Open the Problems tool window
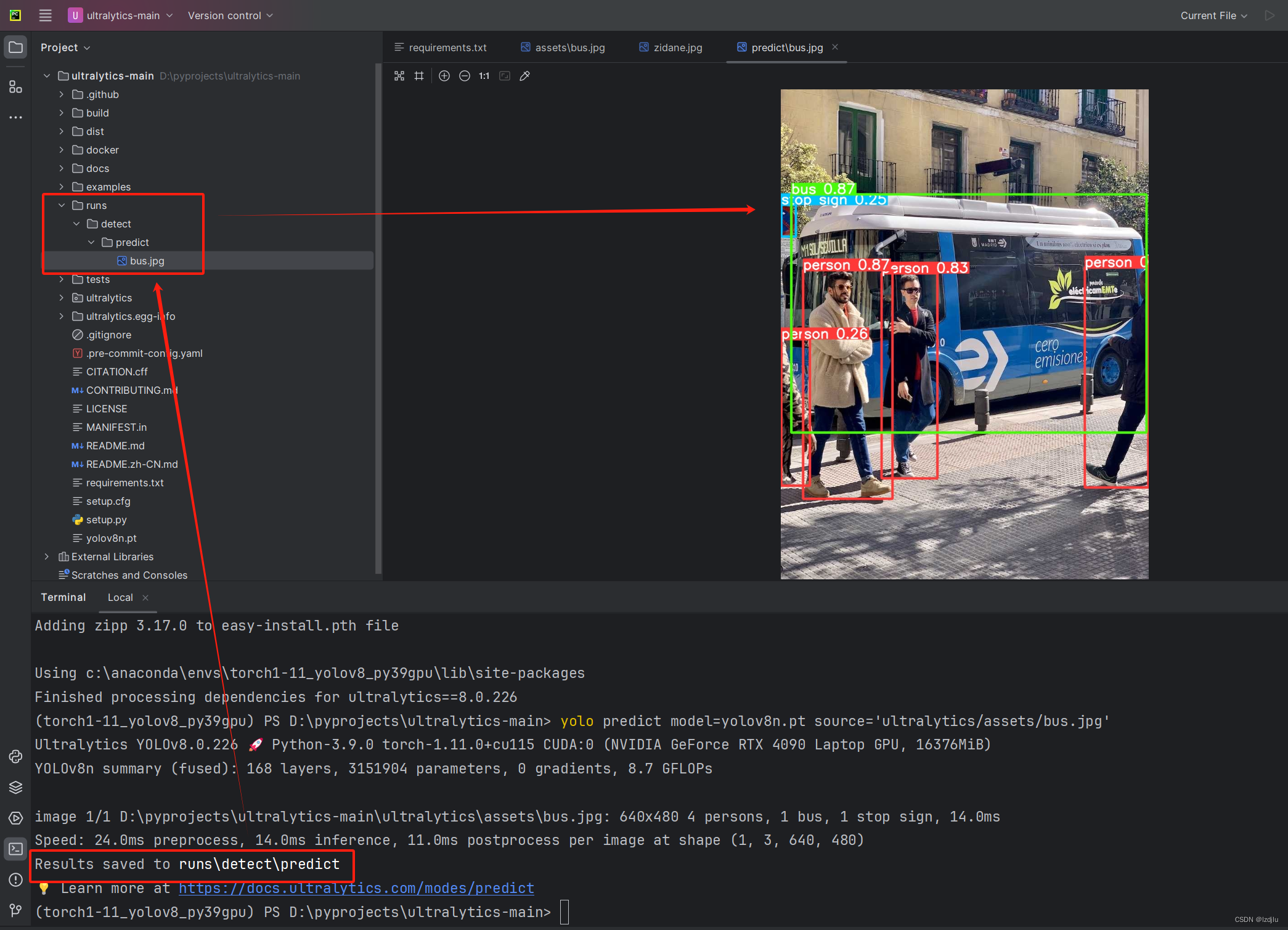This screenshot has width=1288, height=930. tap(15, 879)
